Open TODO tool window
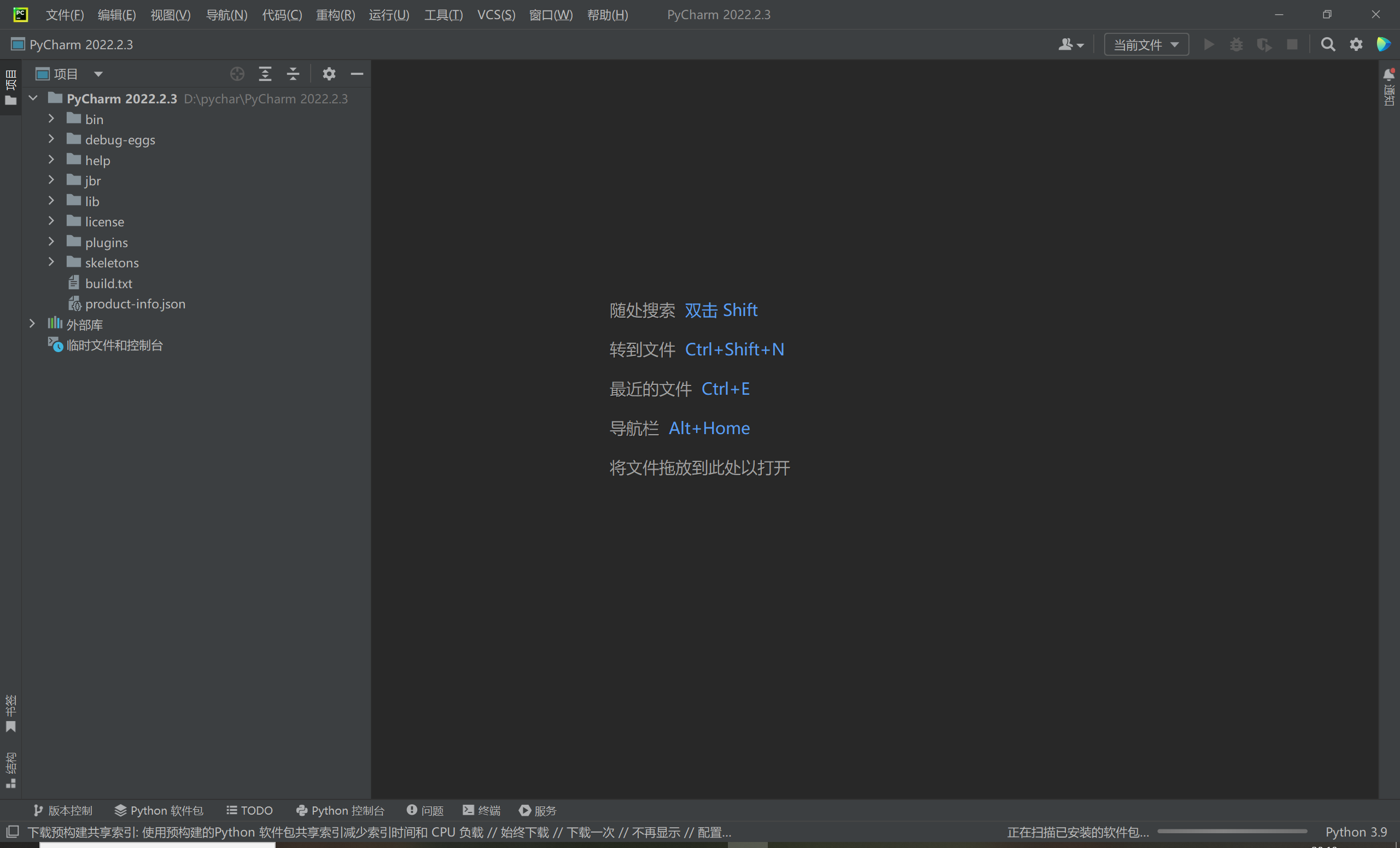Image resolution: width=1400 pixels, height=848 pixels. click(x=249, y=810)
